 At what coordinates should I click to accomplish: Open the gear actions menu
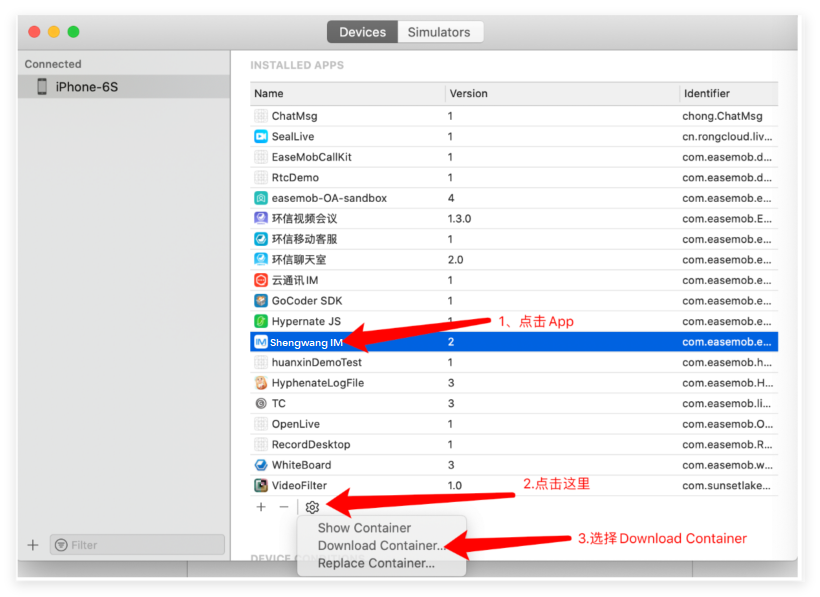click(x=312, y=507)
